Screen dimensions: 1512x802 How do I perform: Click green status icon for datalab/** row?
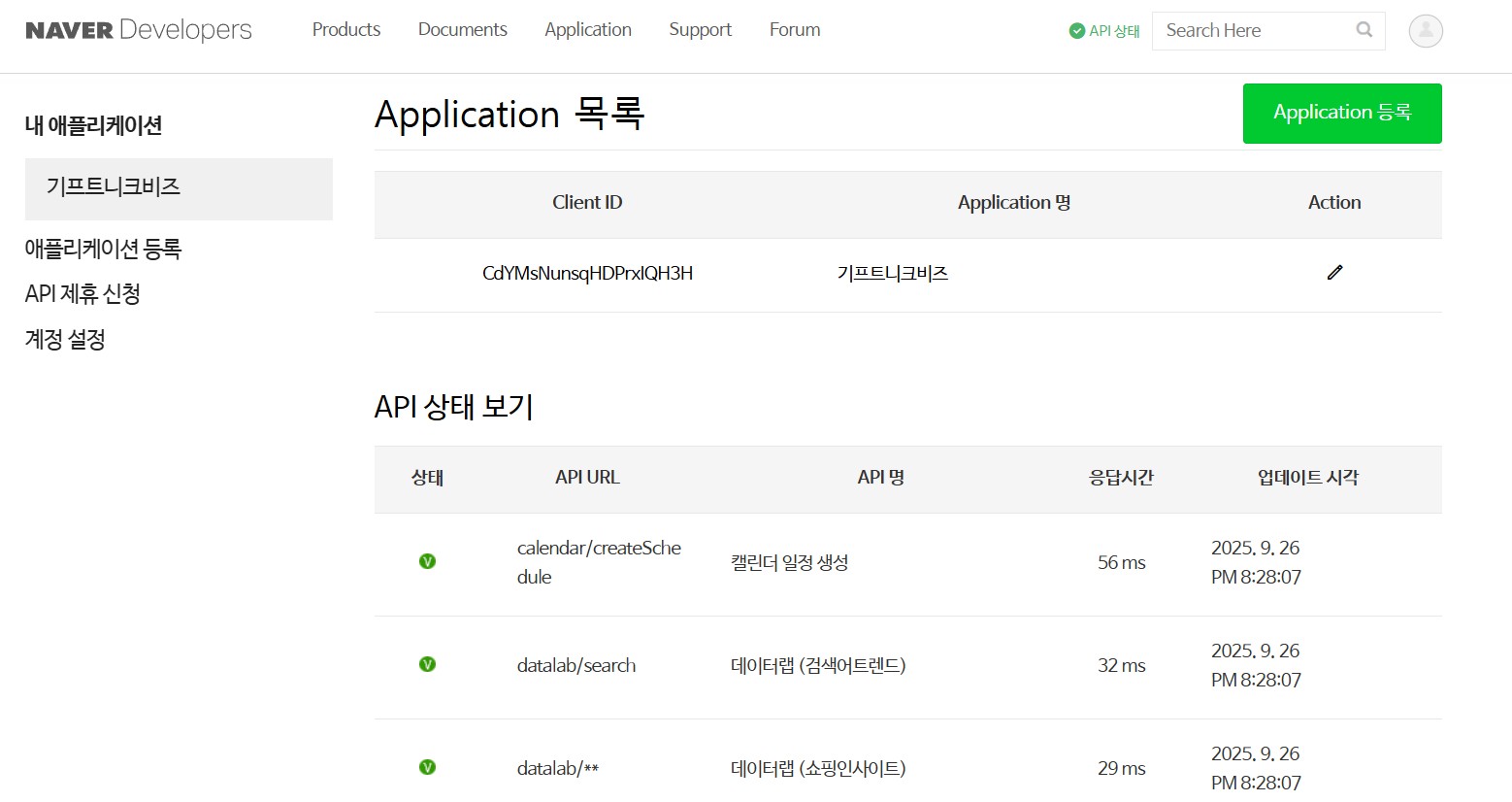[427, 767]
